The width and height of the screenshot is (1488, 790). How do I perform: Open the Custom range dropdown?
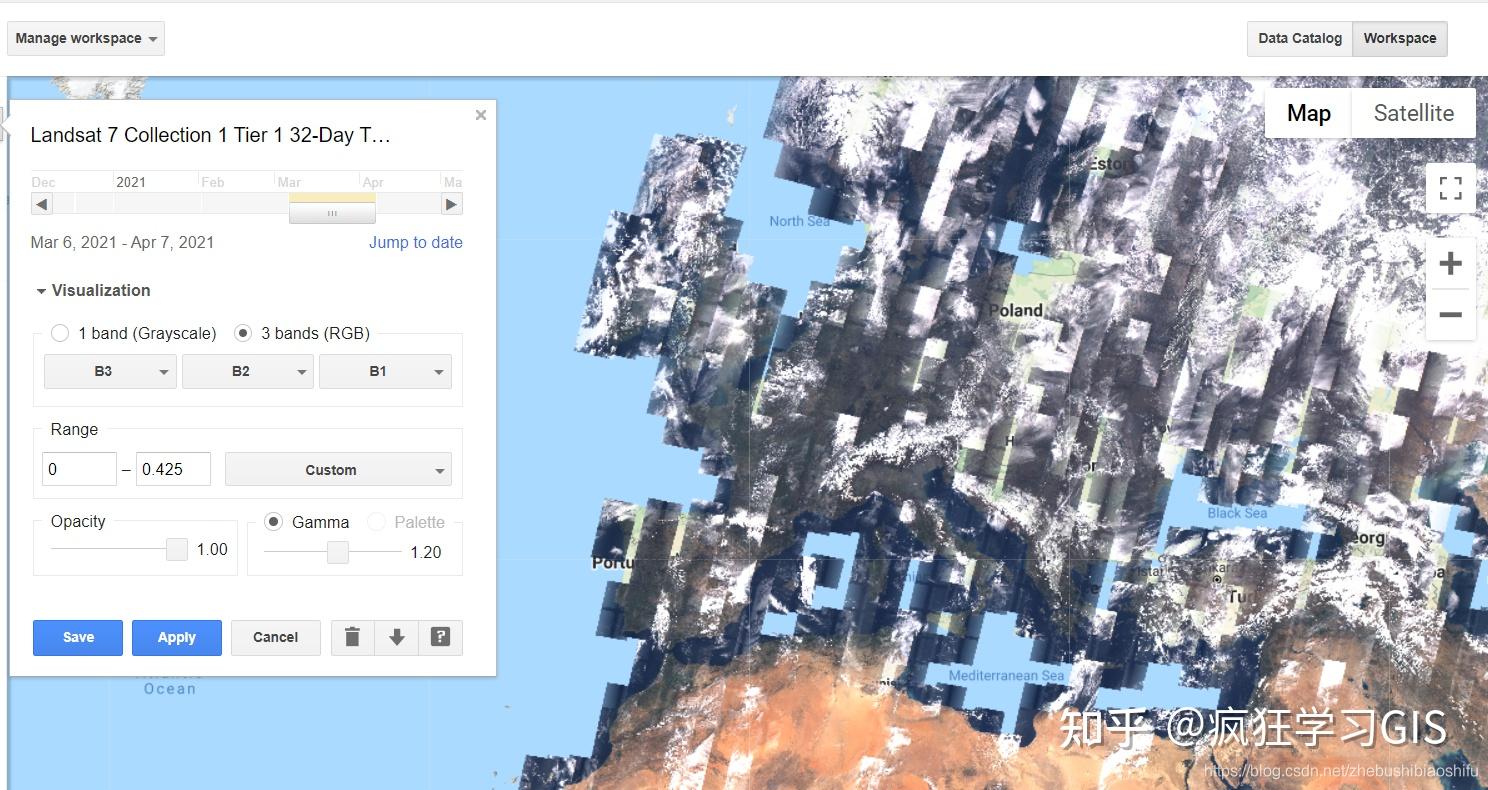(338, 469)
